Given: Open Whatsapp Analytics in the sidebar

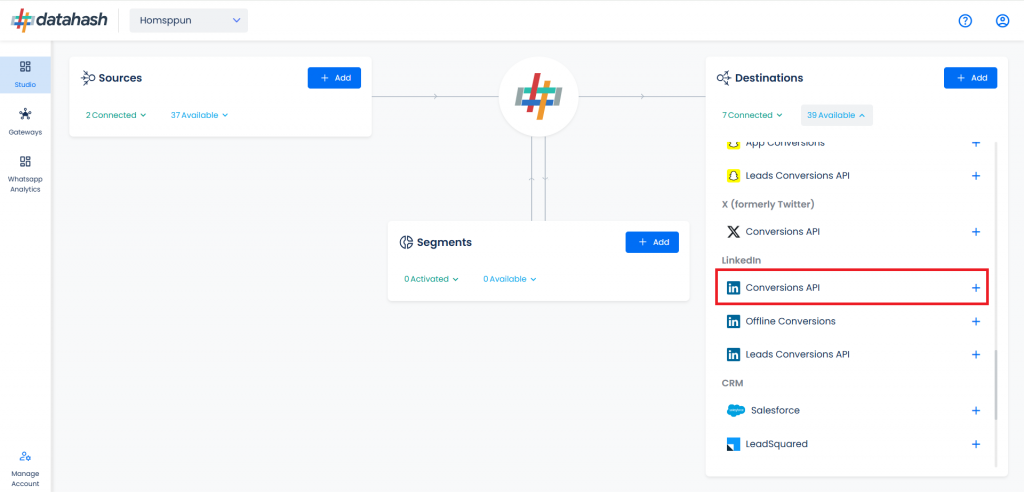Looking at the screenshot, I should (25, 174).
